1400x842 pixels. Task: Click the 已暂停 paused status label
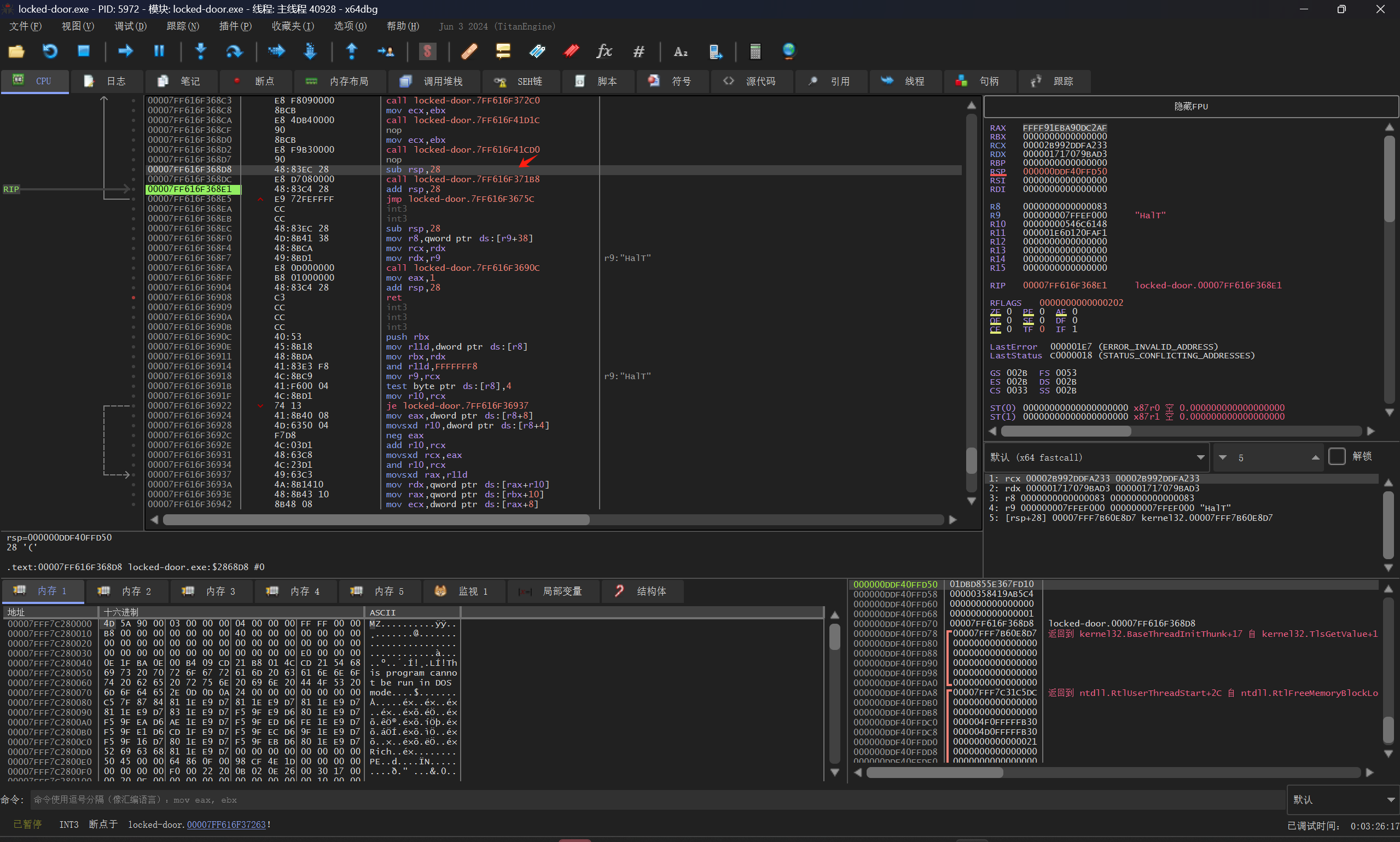[x=28, y=824]
